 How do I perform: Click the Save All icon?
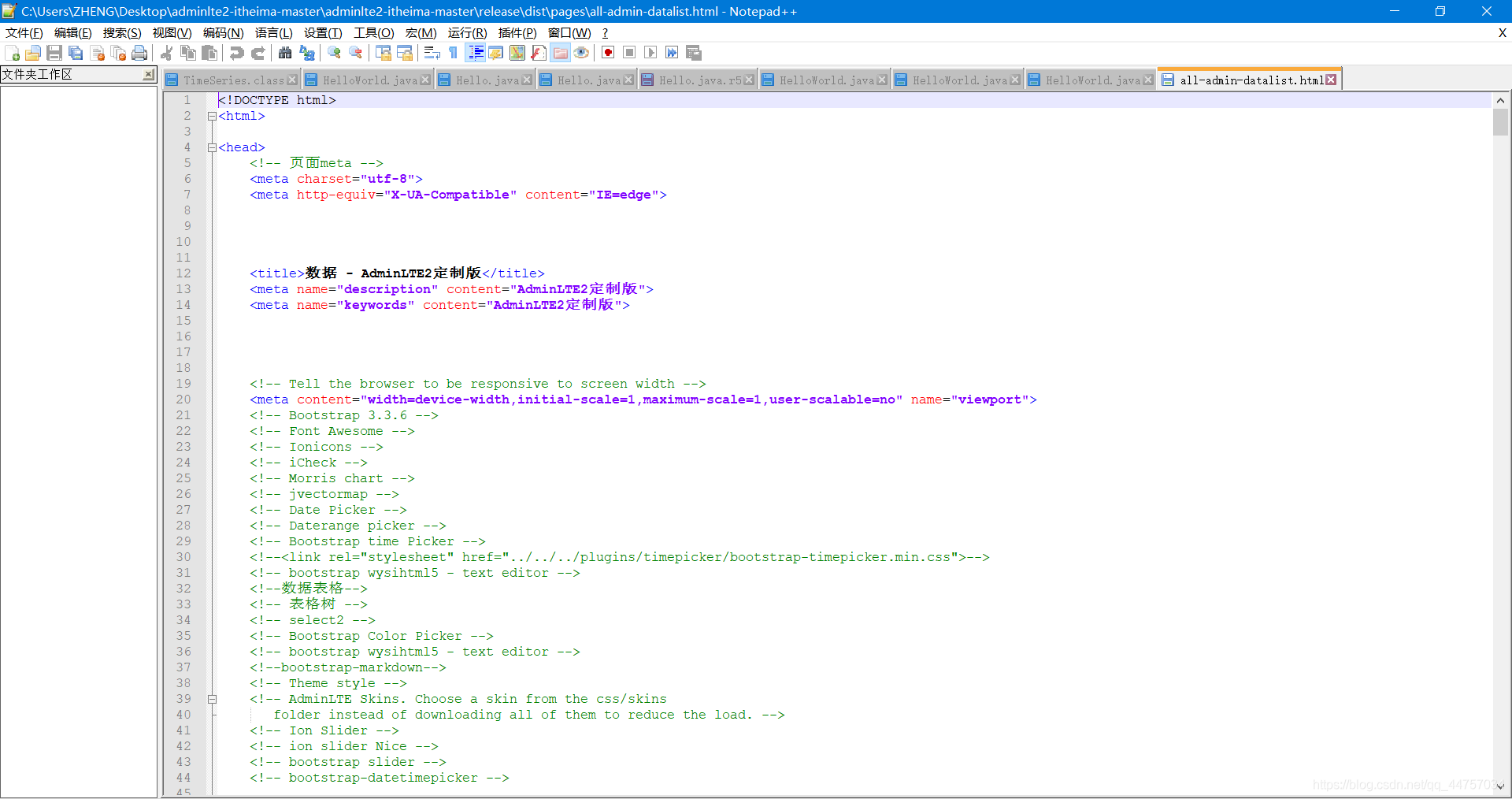pos(76,53)
